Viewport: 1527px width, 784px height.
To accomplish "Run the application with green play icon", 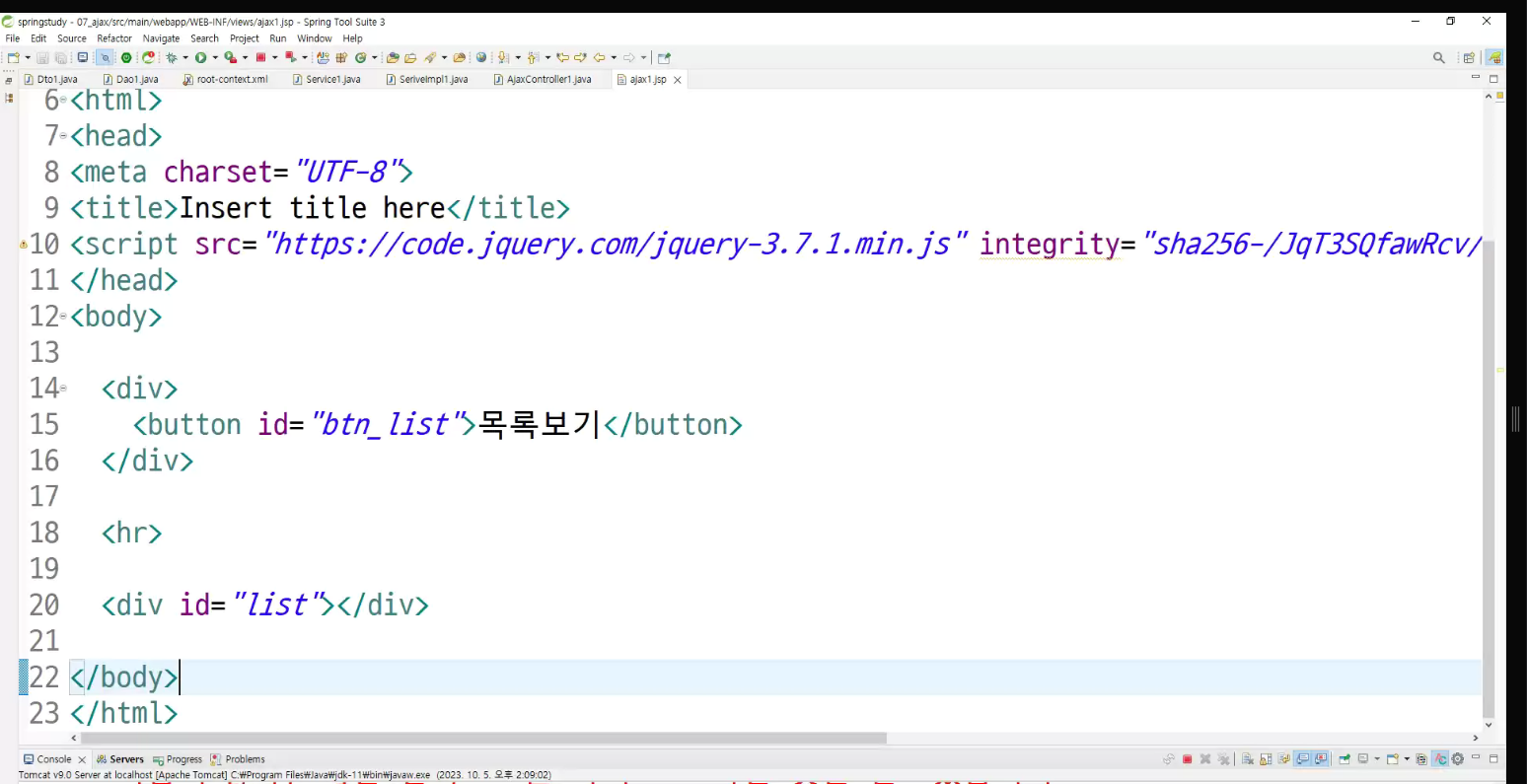I will click(x=200, y=57).
